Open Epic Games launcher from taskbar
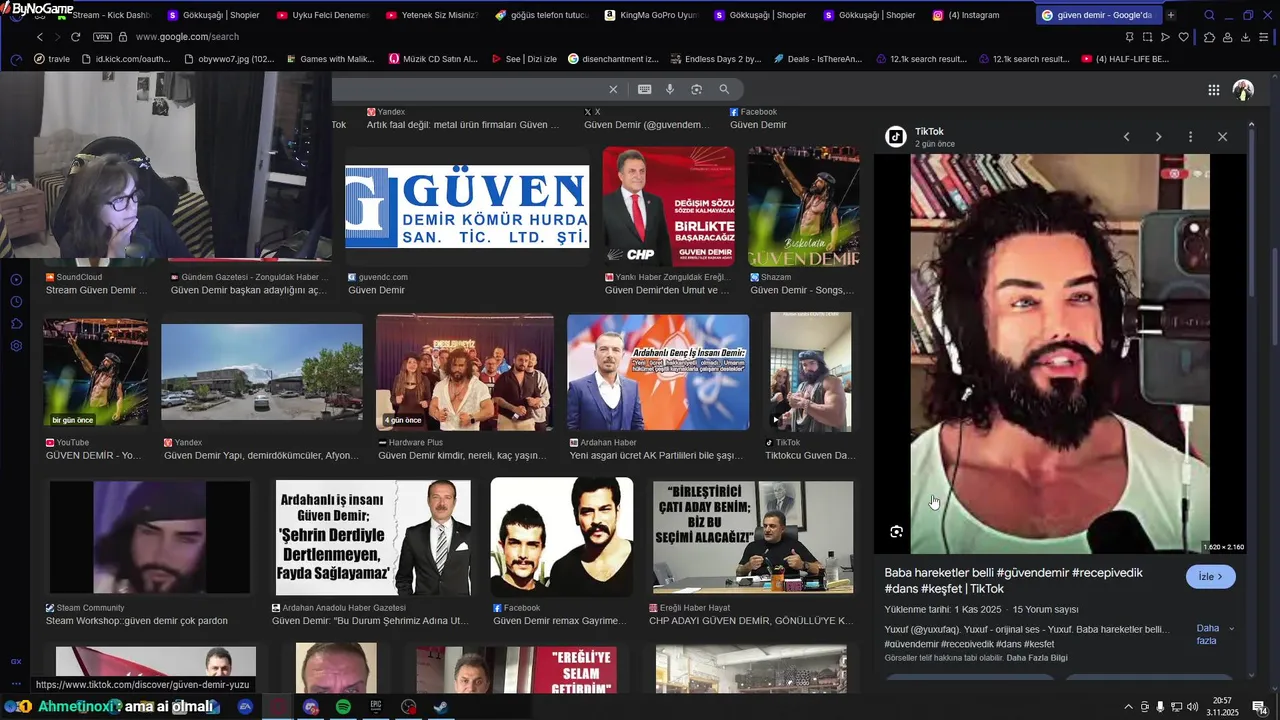 (x=376, y=707)
